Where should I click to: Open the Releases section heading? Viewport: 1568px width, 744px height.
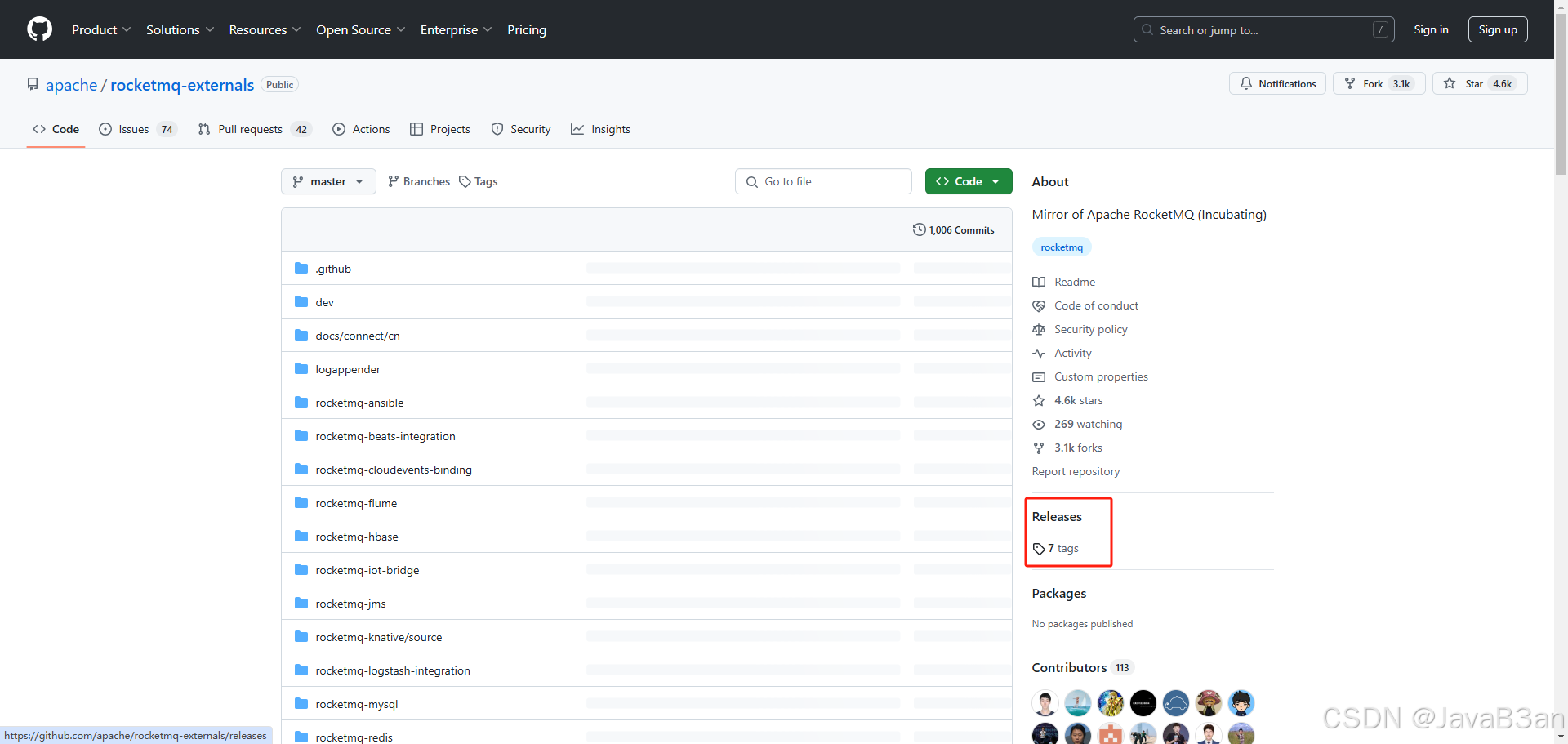[1057, 516]
